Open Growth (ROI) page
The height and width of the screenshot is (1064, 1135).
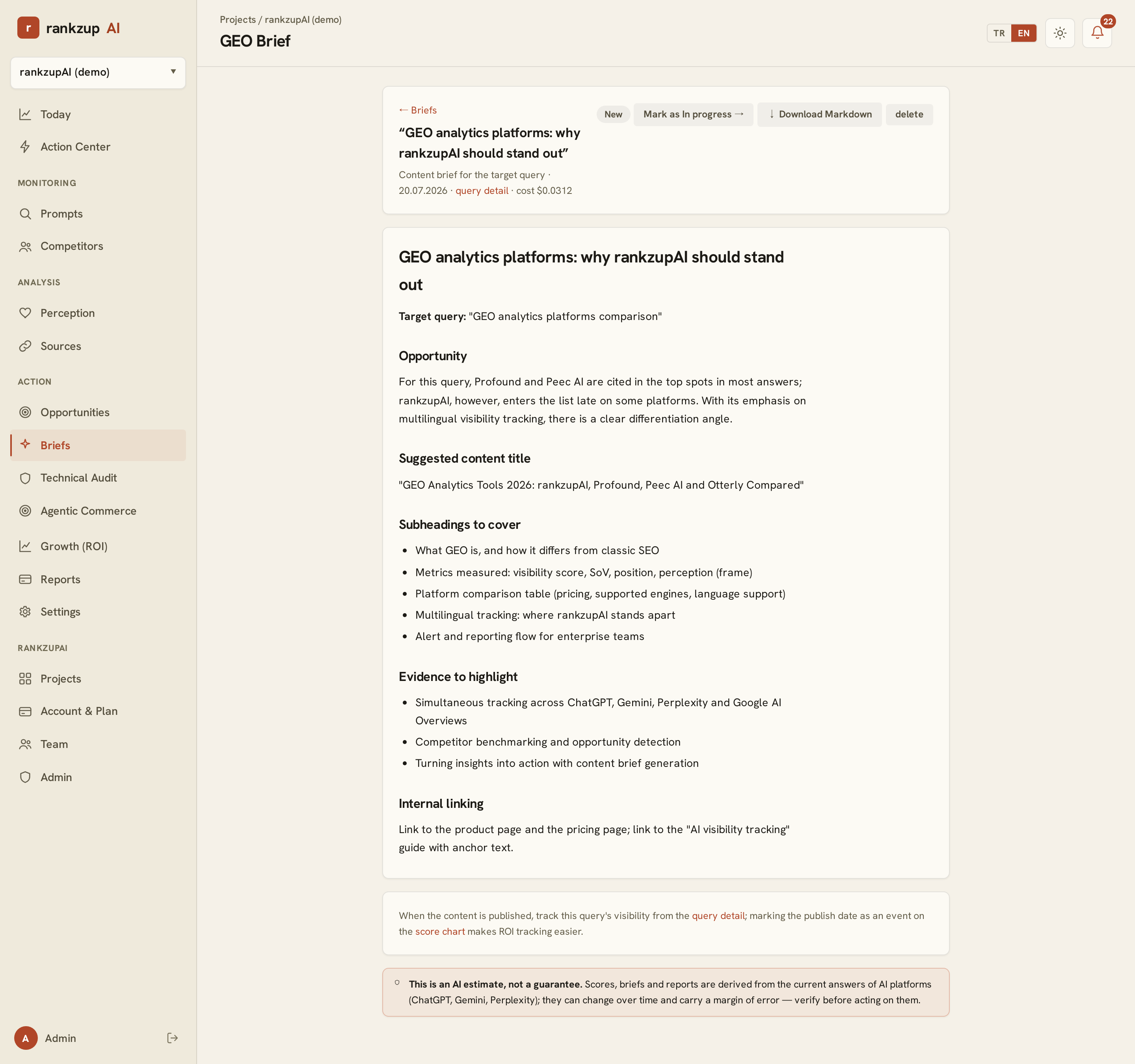pos(98,546)
